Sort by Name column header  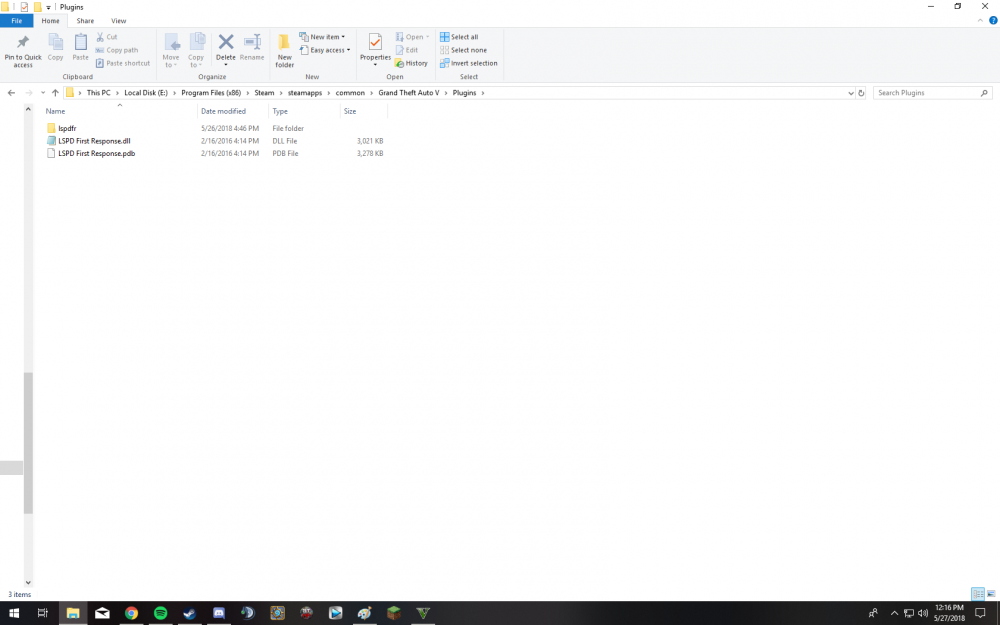click(120, 111)
